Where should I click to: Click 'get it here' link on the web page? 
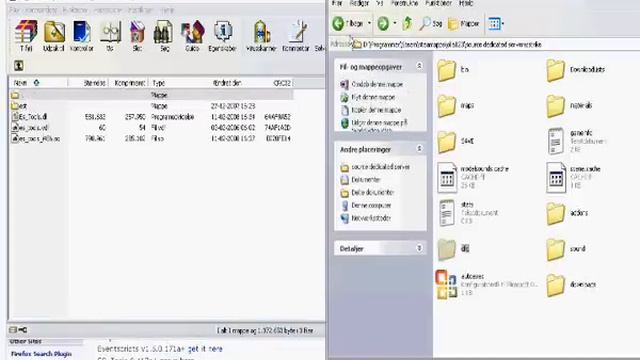click(x=205, y=349)
